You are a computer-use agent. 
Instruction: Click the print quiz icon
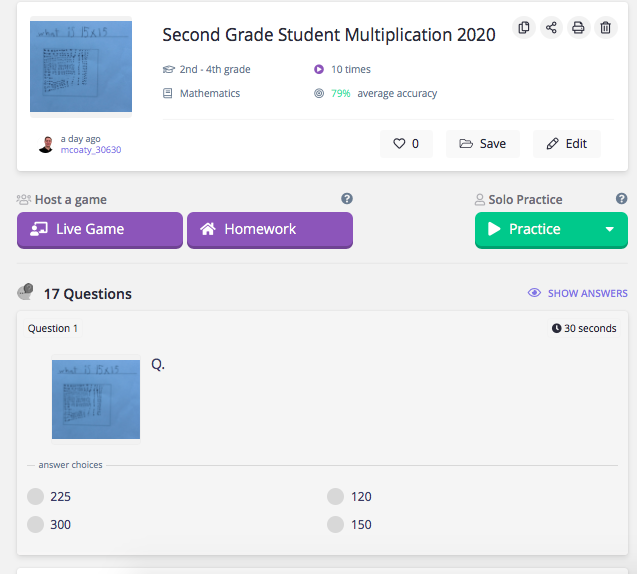tap(578, 28)
